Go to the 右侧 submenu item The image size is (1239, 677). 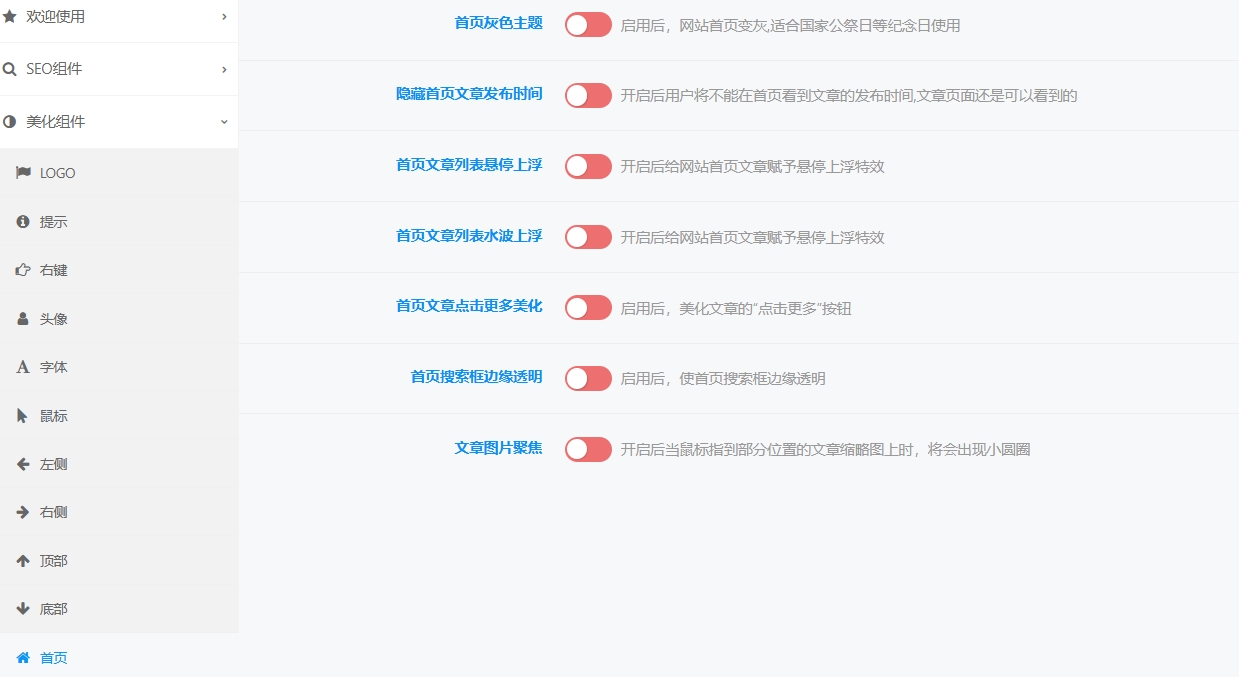(x=119, y=512)
